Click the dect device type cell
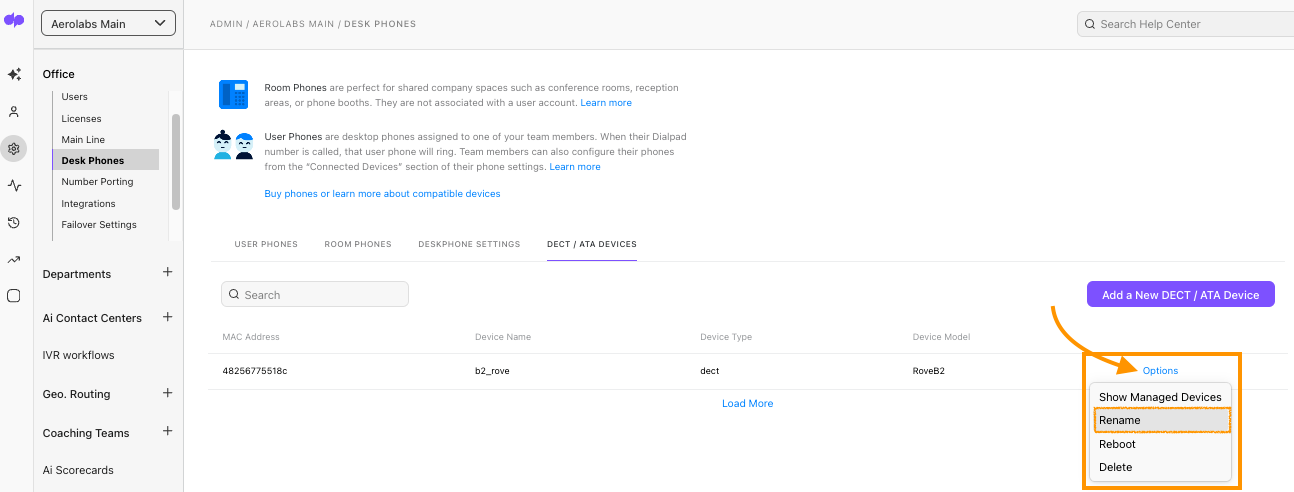The width and height of the screenshot is (1294, 492). pyautogui.click(x=710, y=371)
